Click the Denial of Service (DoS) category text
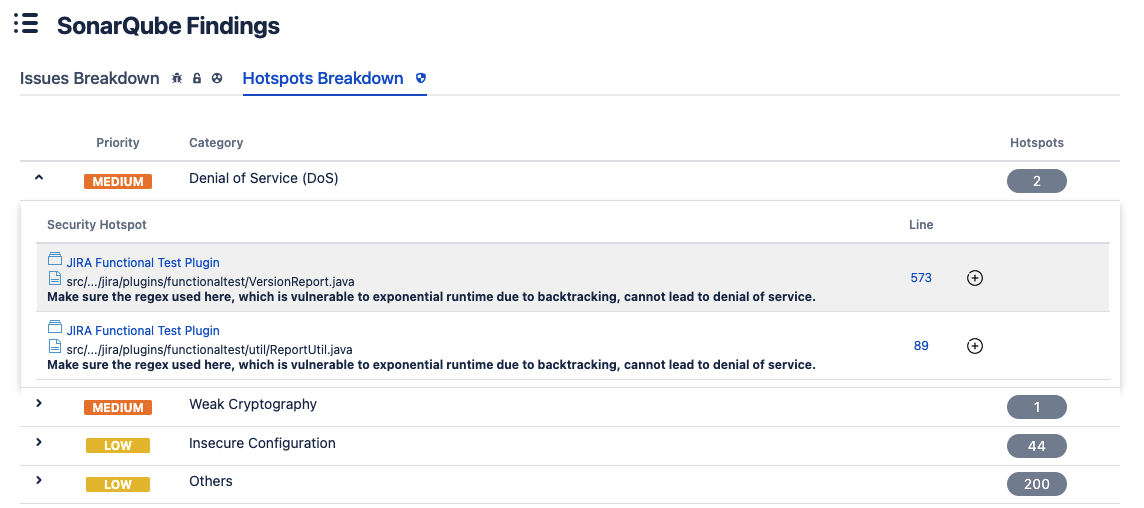This screenshot has width=1144, height=508. click(263, 178)
